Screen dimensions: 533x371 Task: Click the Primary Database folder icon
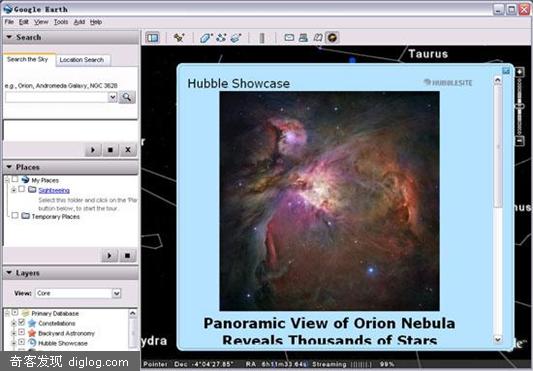[25, 313]
